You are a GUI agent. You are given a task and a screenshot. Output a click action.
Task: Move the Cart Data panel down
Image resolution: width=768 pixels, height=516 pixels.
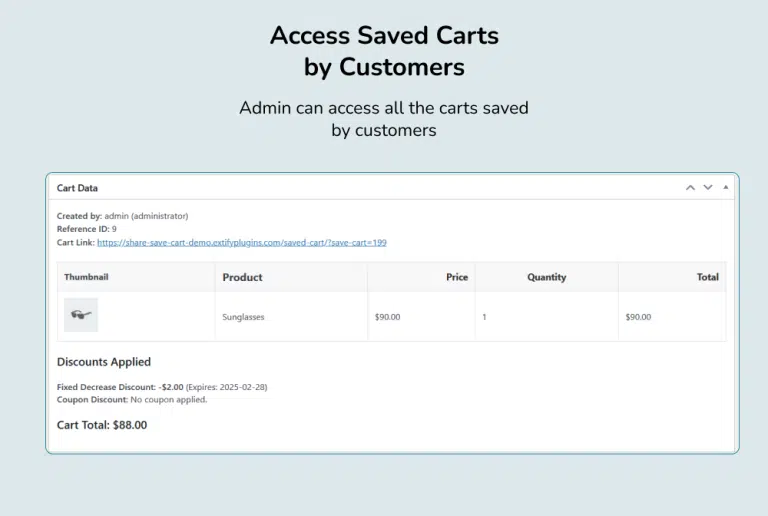click(x=708, y=187)
